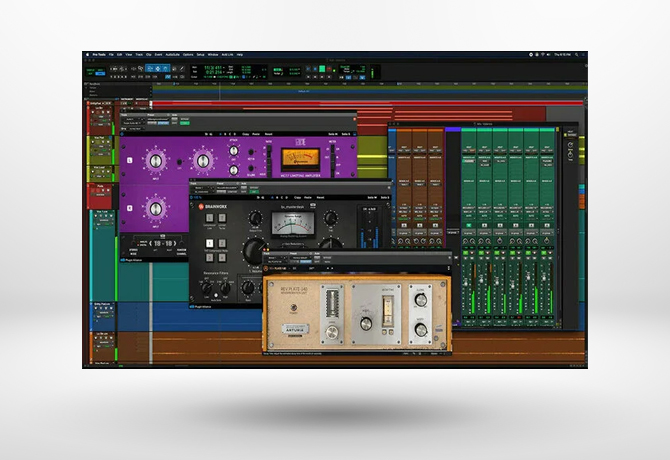The height and width of the screenshot is (460, 670).
Task: Click Reset in MC77 plugin header
Action: [268, 134]
